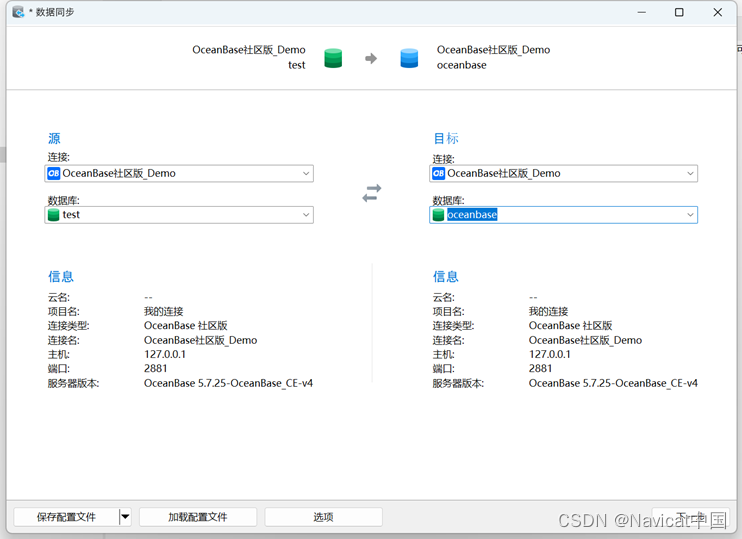Maximize the 数据同步 window

coord(679,12)
